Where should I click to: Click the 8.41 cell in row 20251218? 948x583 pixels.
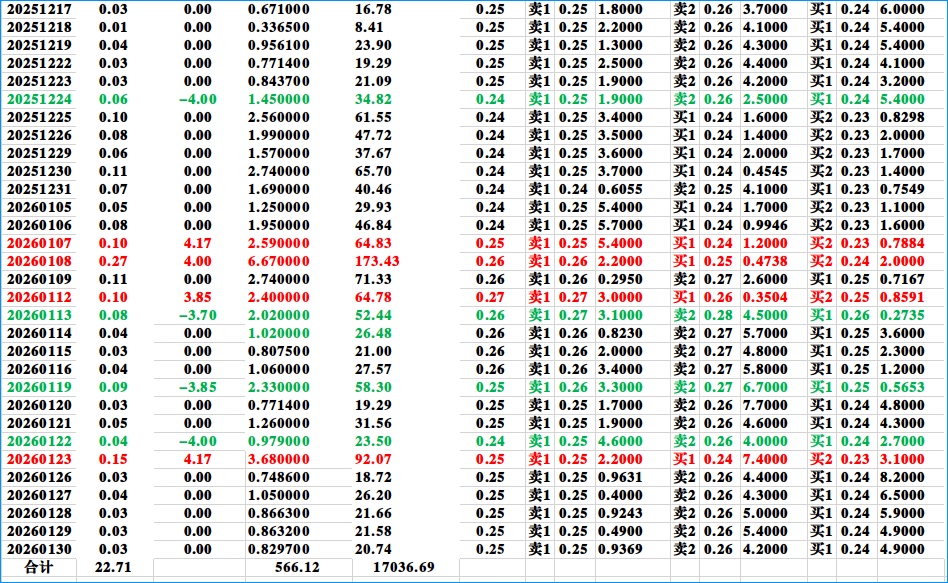[369, 27]
